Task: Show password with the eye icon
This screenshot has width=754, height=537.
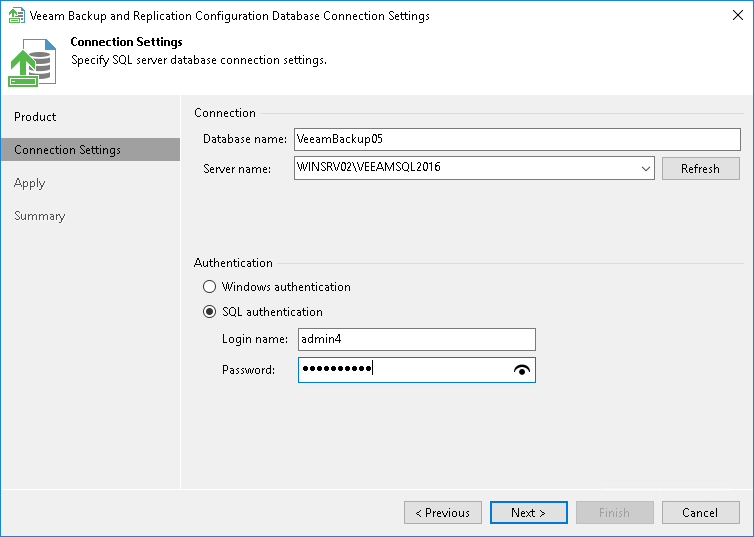Action: pos(522,370)
